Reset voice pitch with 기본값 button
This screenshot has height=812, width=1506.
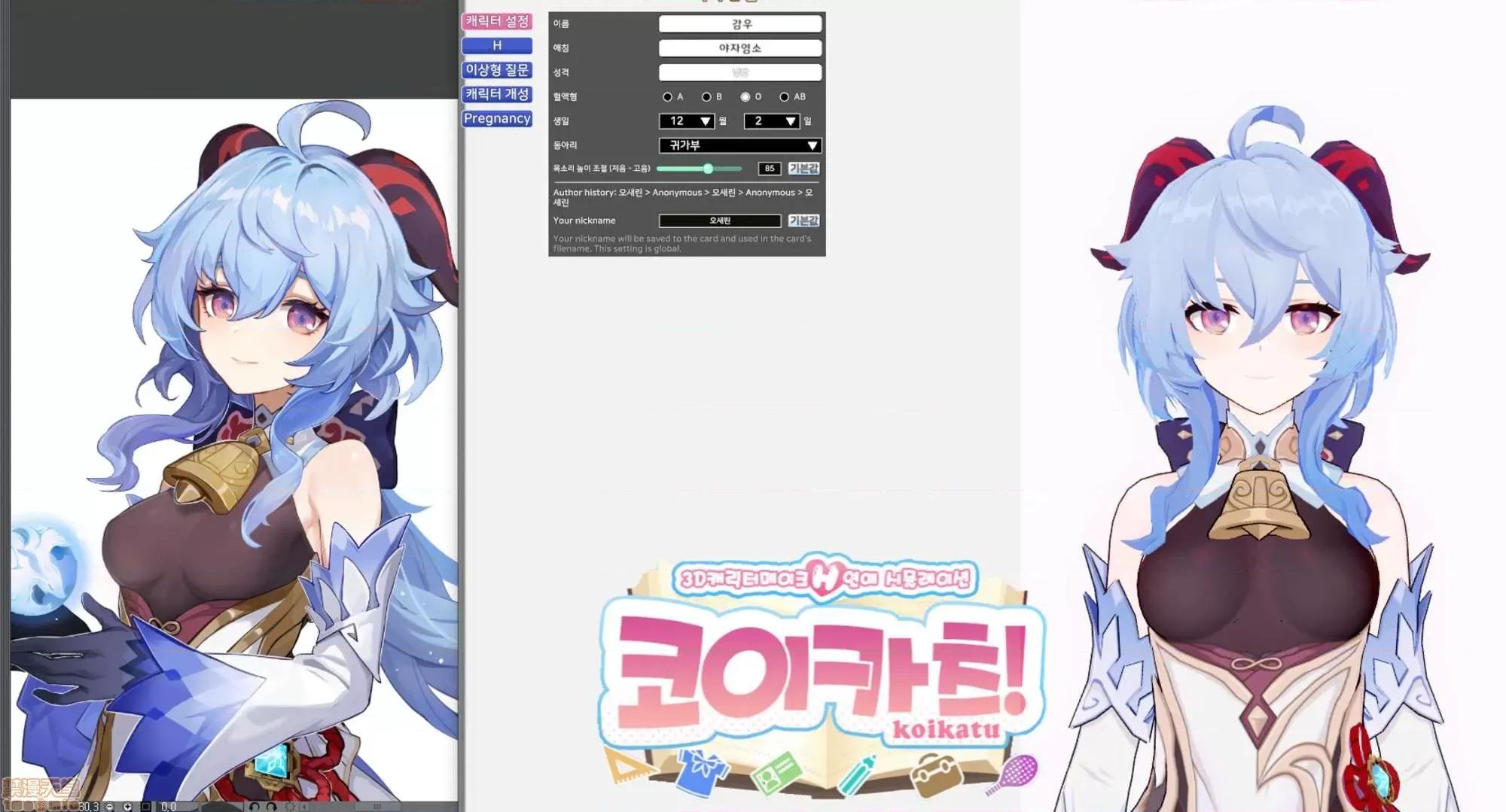coord(803,169)
